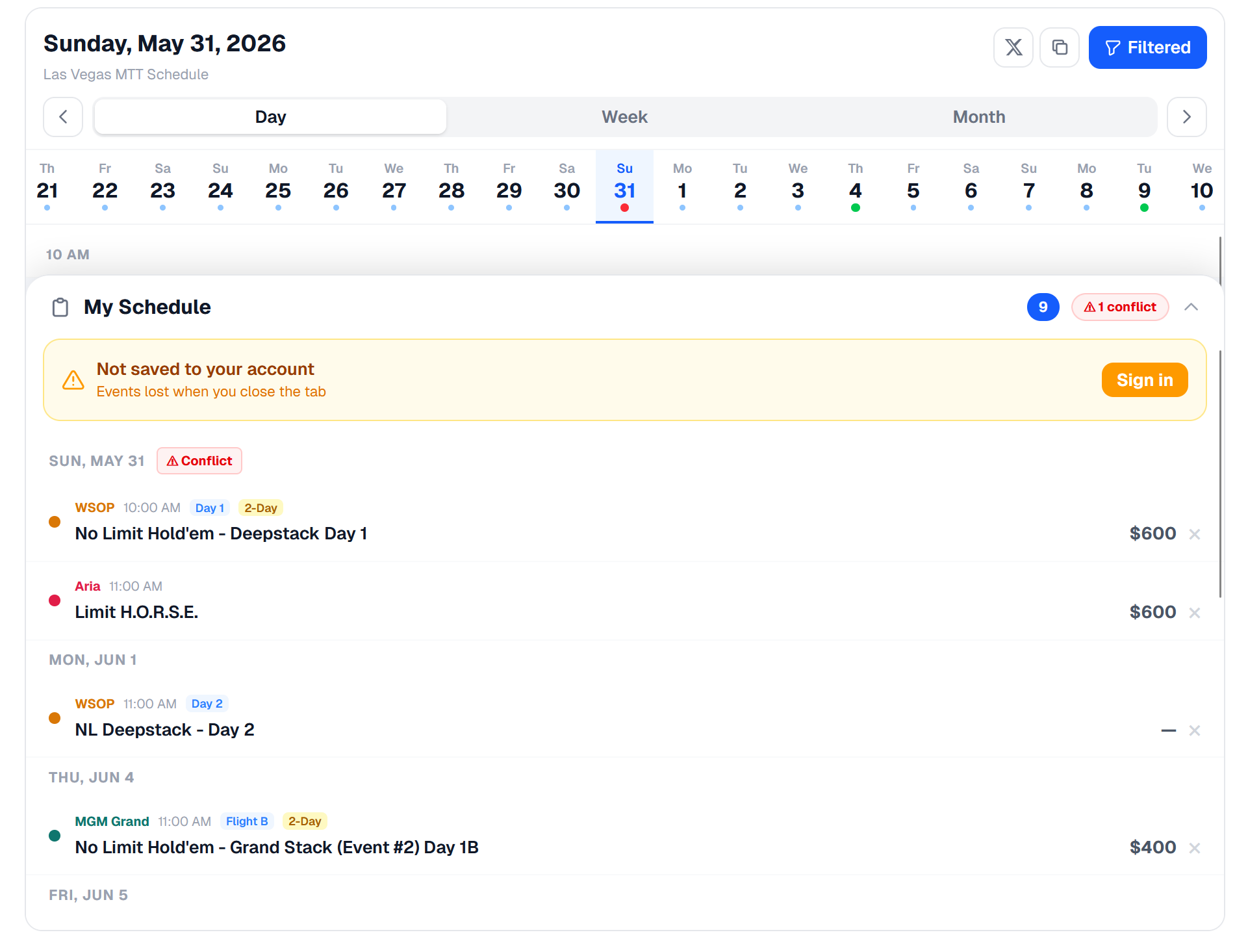Image resolution: width=1248 pixels, height=952 pixels.
Task: Click the red Conflict tag for May 31
Action: (199, 461)
